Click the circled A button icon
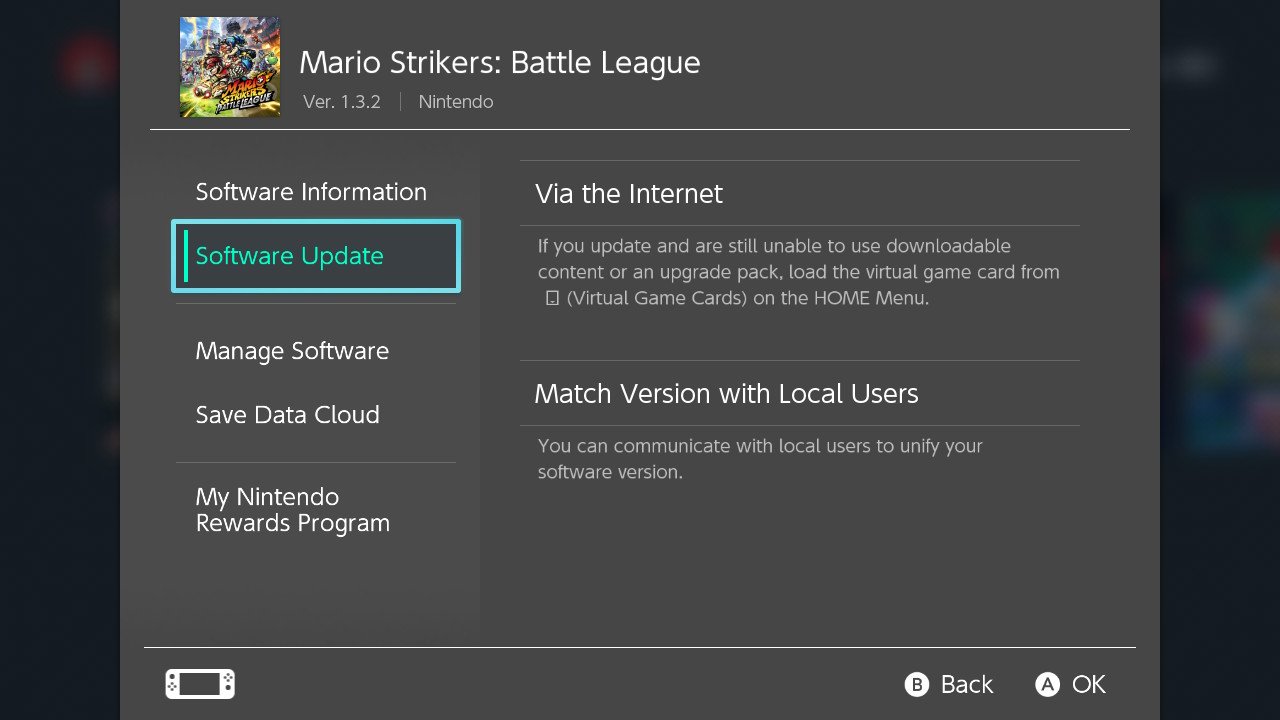 click(1047, 684)
